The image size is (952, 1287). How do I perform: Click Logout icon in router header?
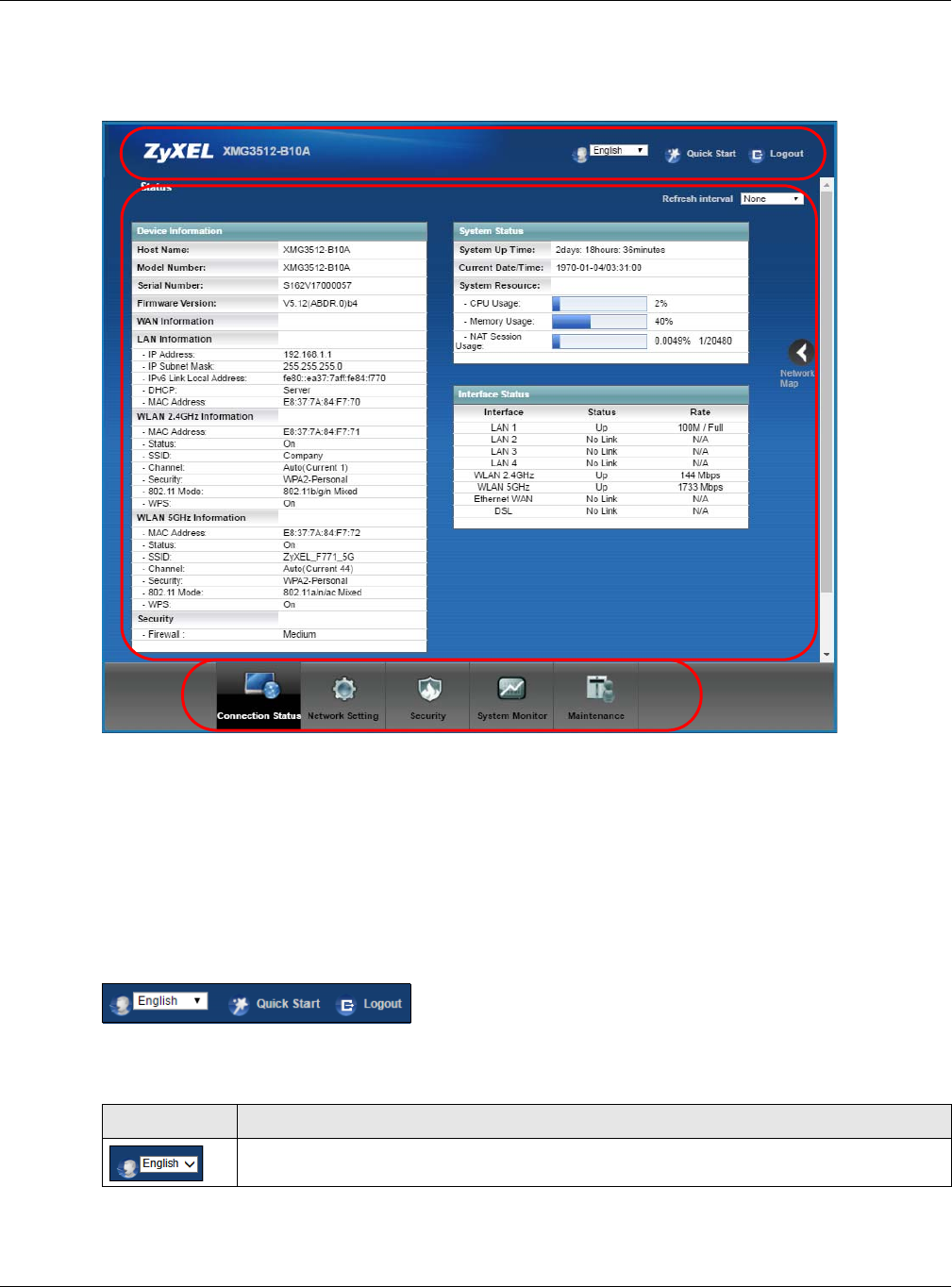coord(757,155)
